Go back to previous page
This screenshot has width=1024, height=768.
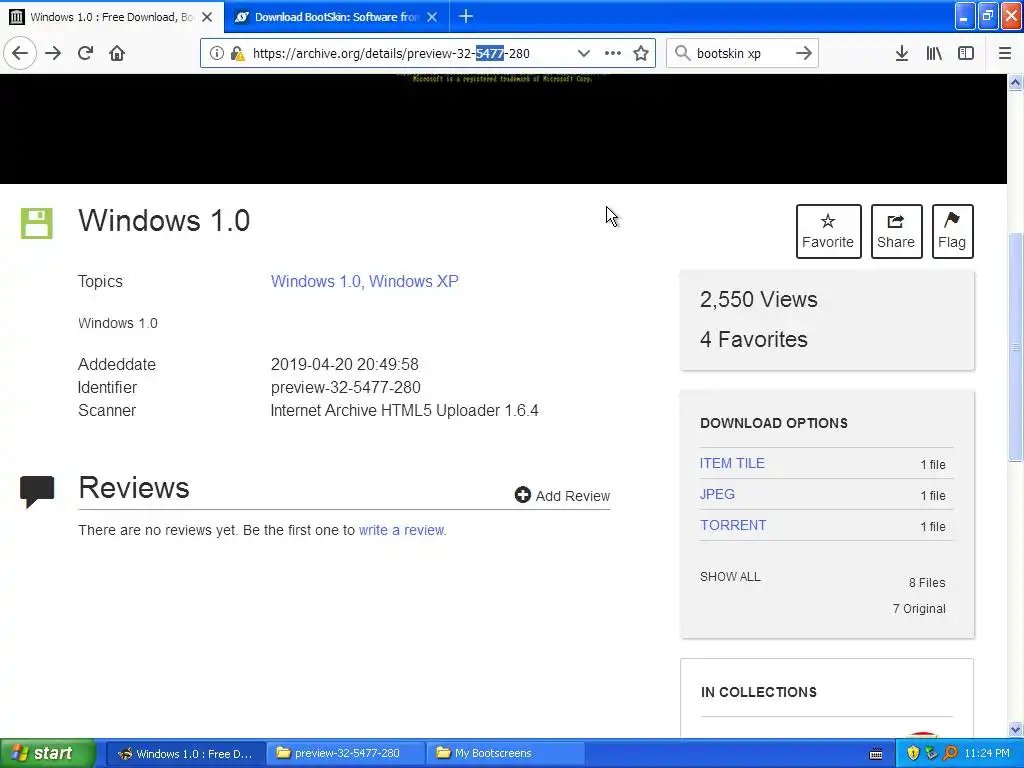point(20,53)
